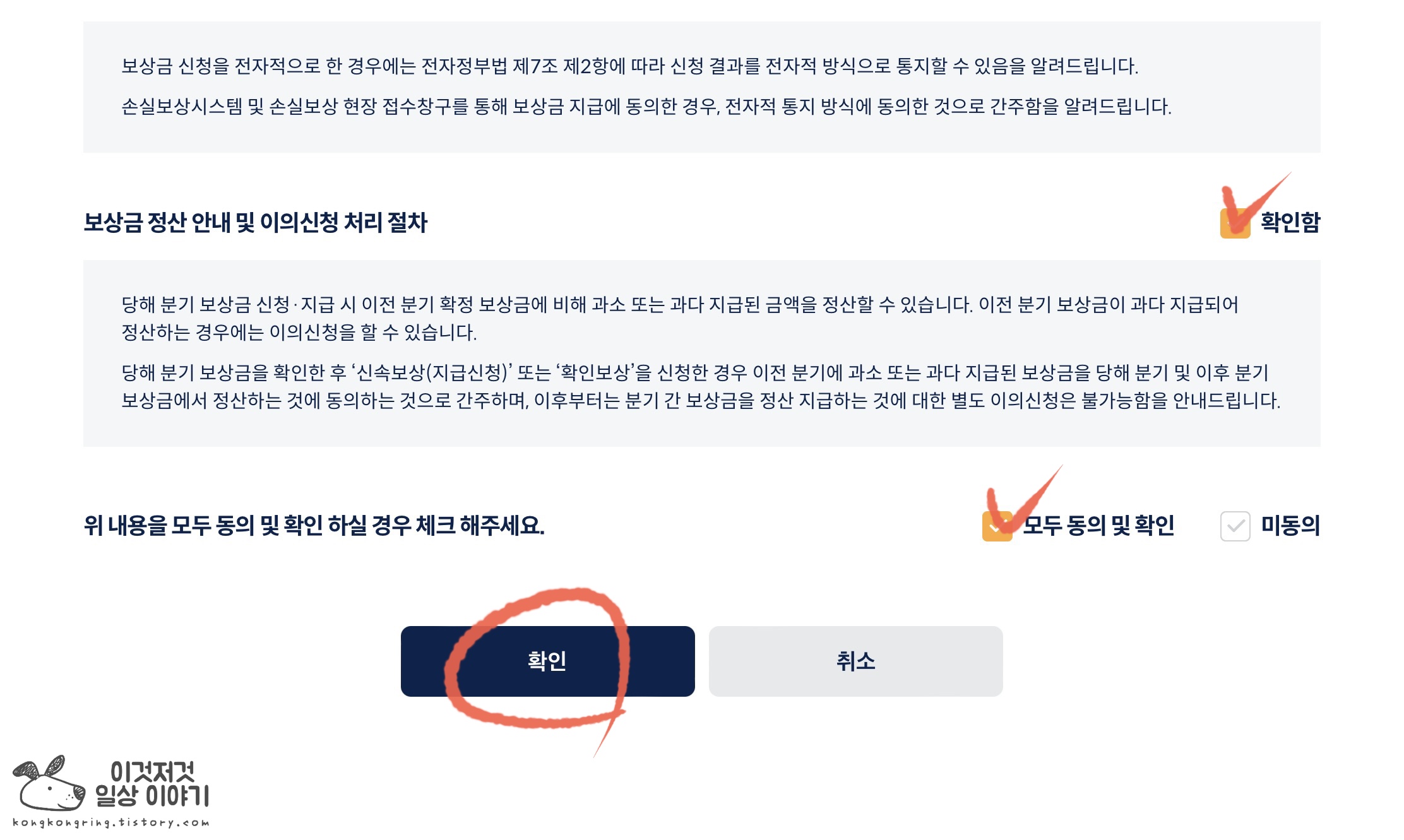This screenshot has height=840, width=1404.
Task: Toggle the orange 확인함 checkbox
Action: (1235, 223)
